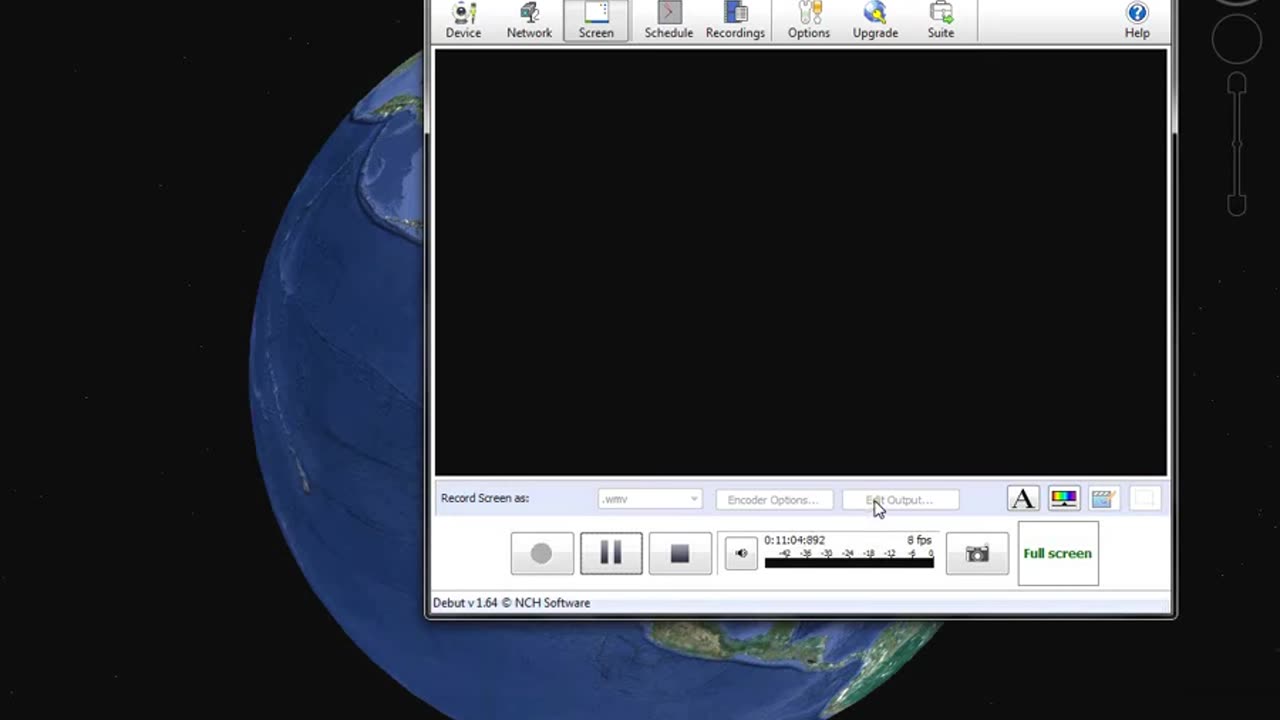The width and height of the screenshot is (1280, 720).
Task: Select the Screen capture source
Action: tap(596, 21)
